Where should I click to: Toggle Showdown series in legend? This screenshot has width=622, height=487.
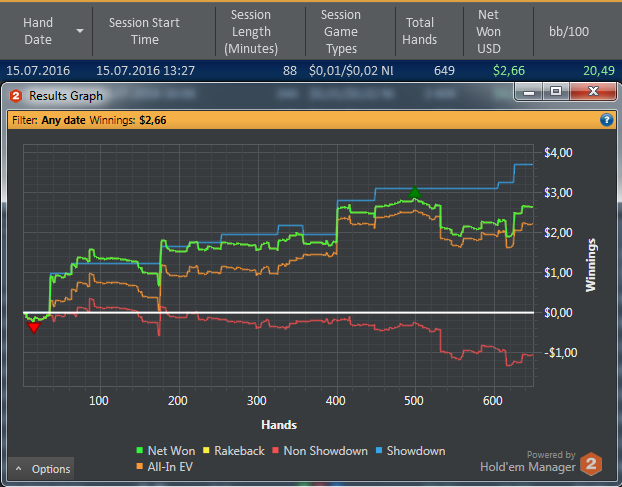click(x=410, y=451)
